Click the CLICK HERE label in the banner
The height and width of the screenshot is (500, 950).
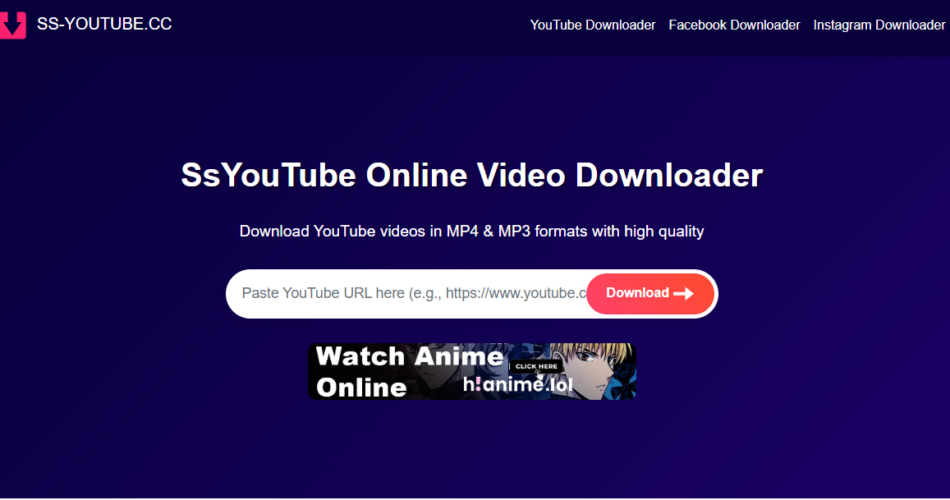coord(537,366)
